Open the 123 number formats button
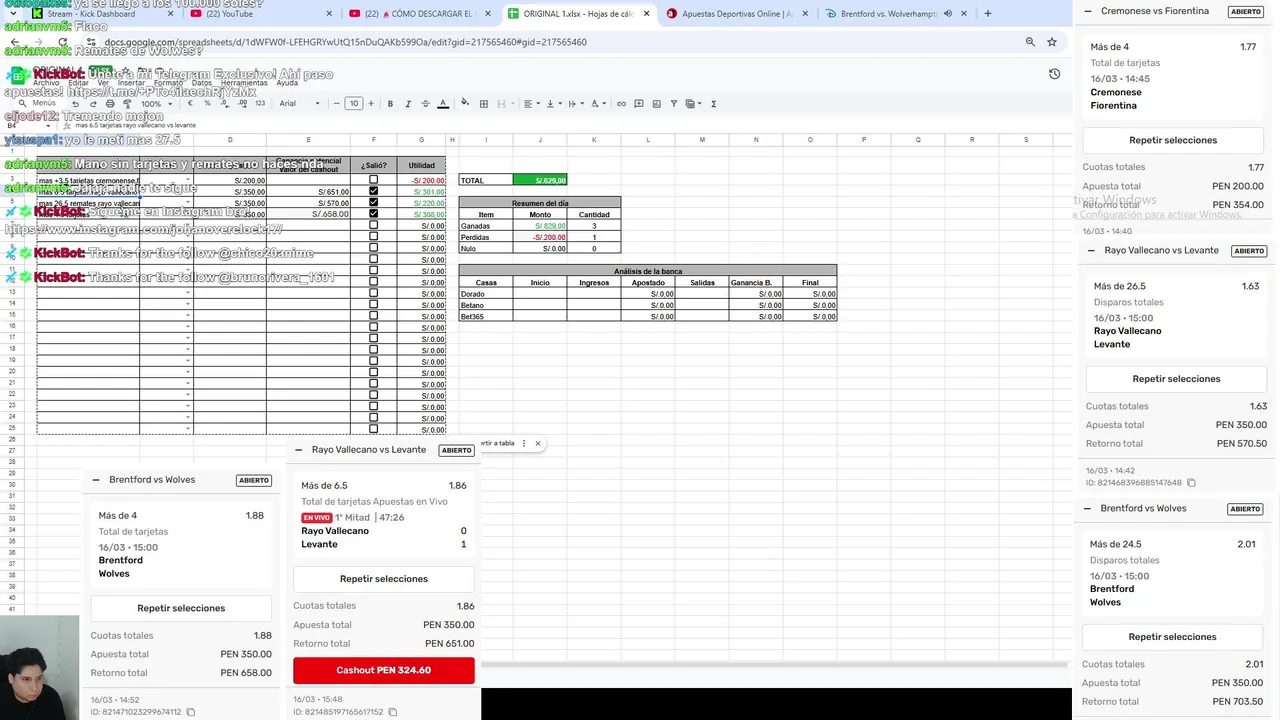 [260, 103]
